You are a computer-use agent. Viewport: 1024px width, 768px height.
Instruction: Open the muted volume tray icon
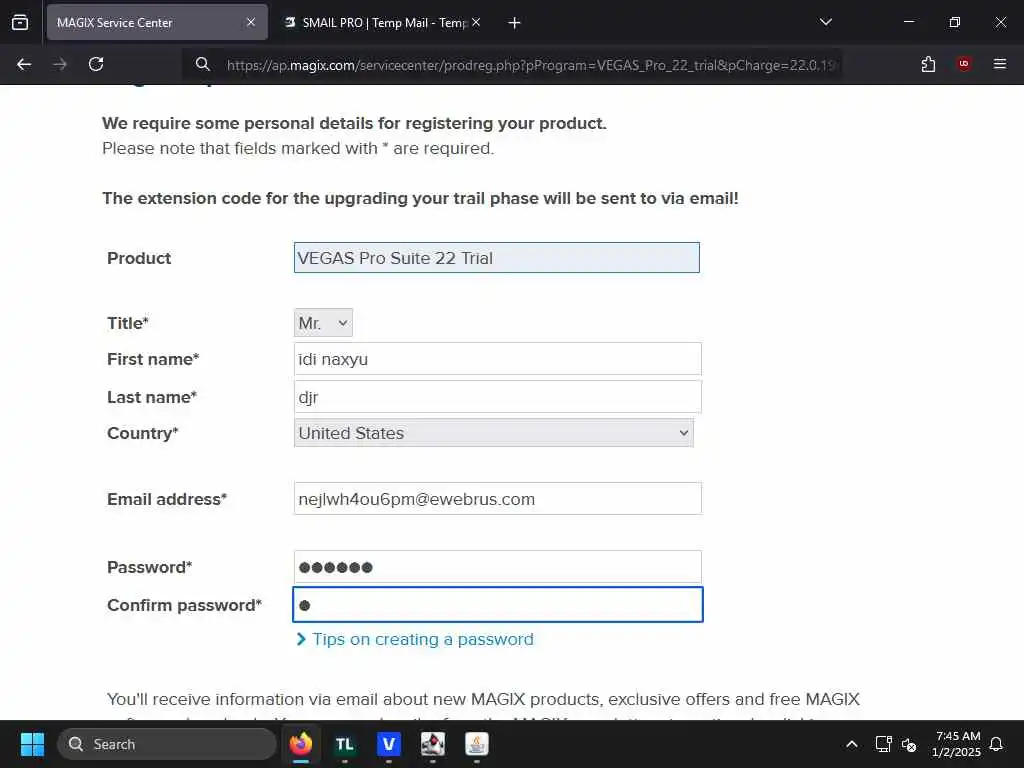(909, 744)
